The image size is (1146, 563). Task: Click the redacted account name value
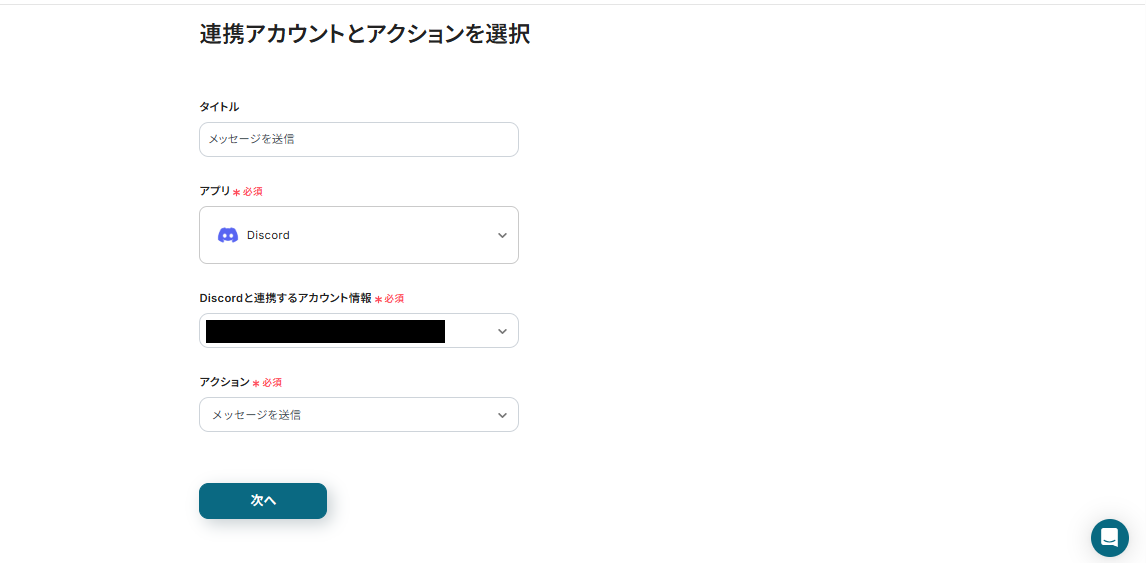click(x=325, y=331)
